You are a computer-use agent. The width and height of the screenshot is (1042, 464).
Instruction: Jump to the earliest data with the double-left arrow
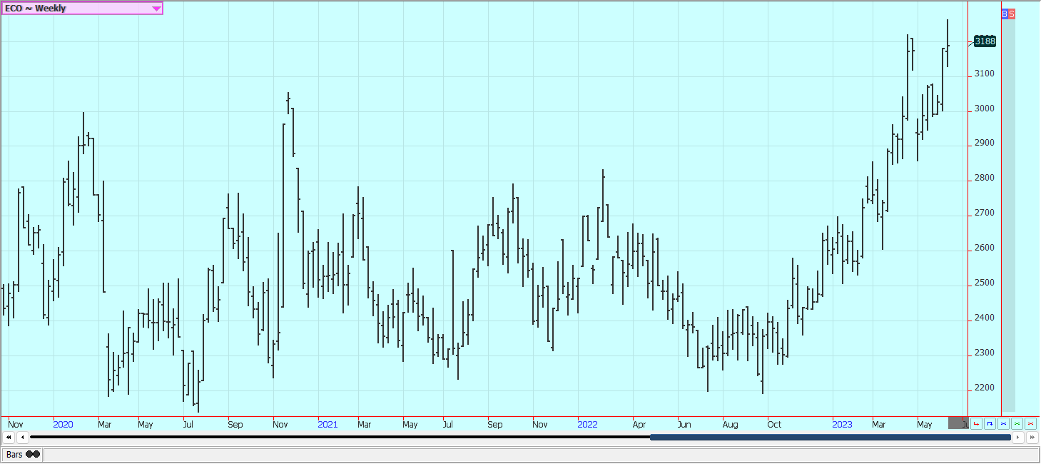pos(8,437)
